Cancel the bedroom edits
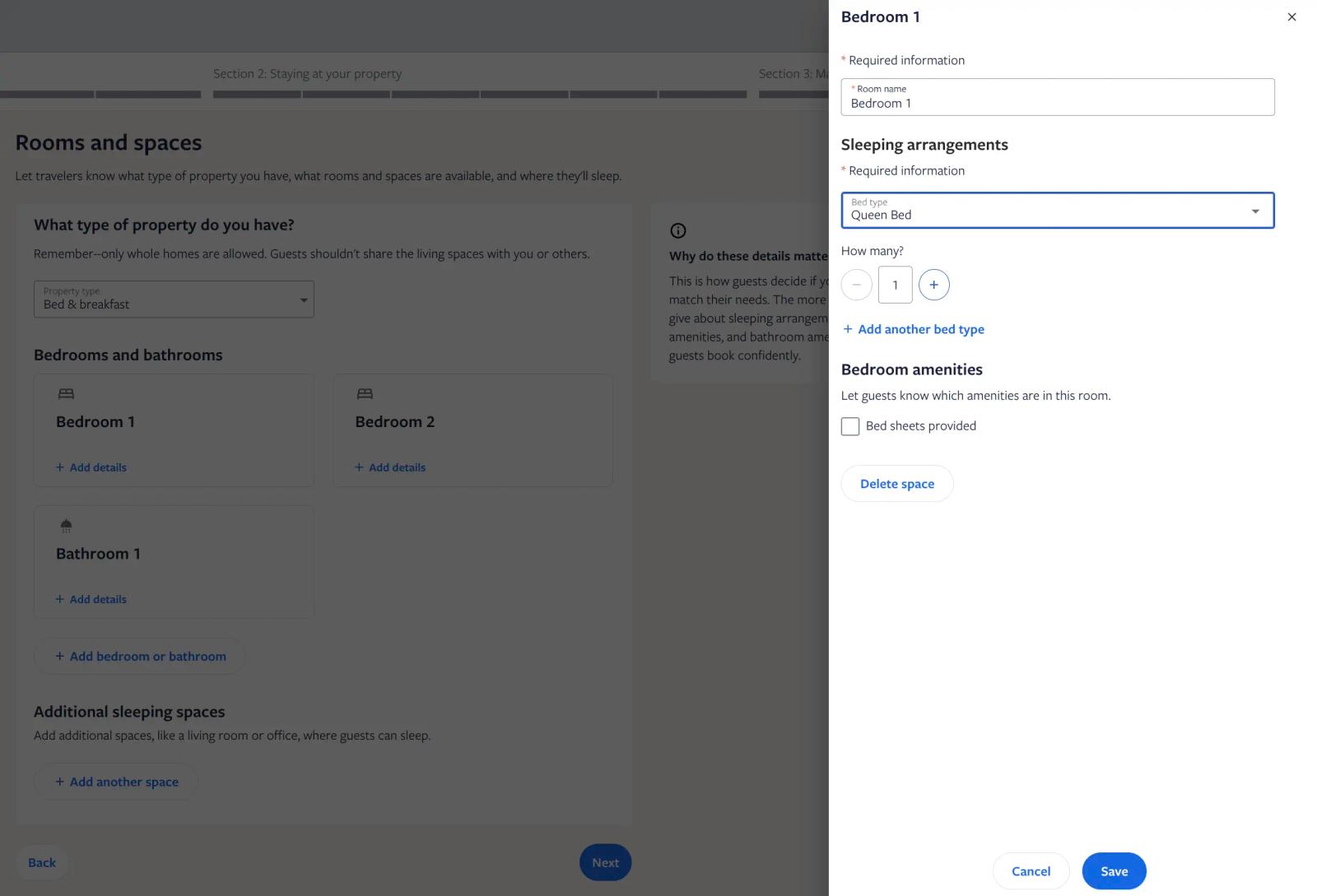Image resolution: width=1317 pixels, height=896 pixels. (1031, 871)
